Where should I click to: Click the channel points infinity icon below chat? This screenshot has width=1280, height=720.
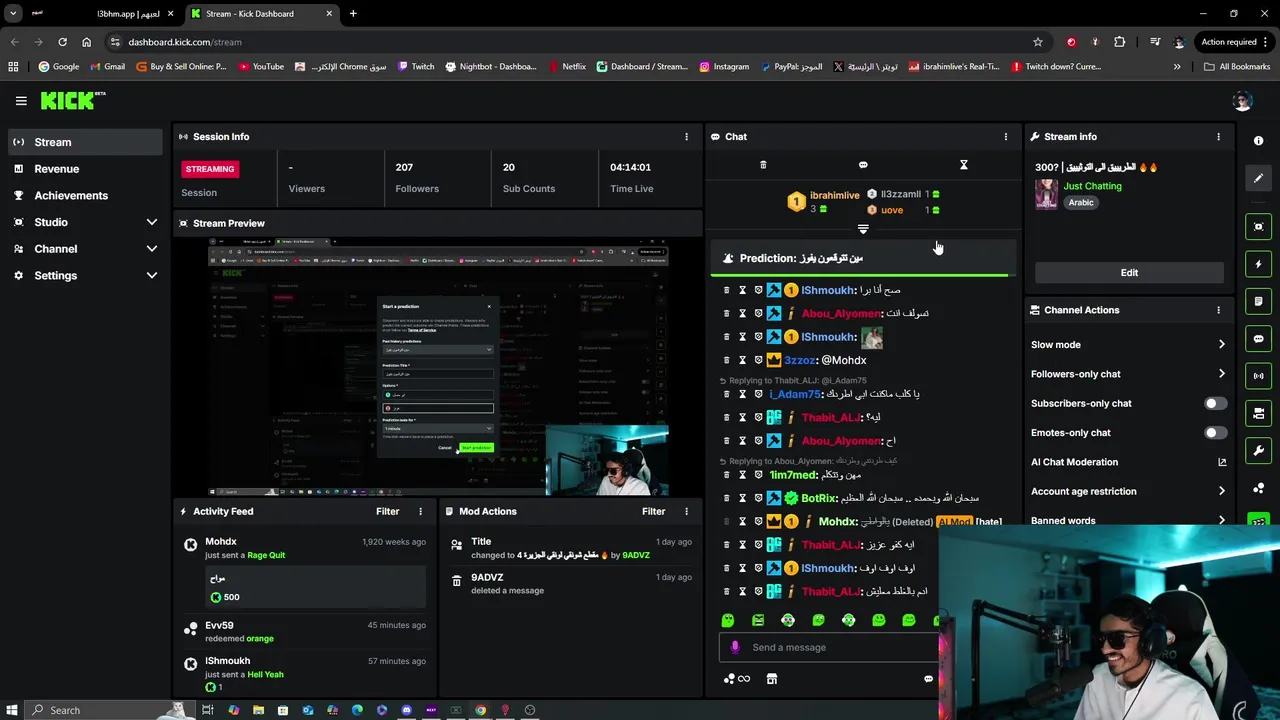pyautogui.click(x=737, y=679)
